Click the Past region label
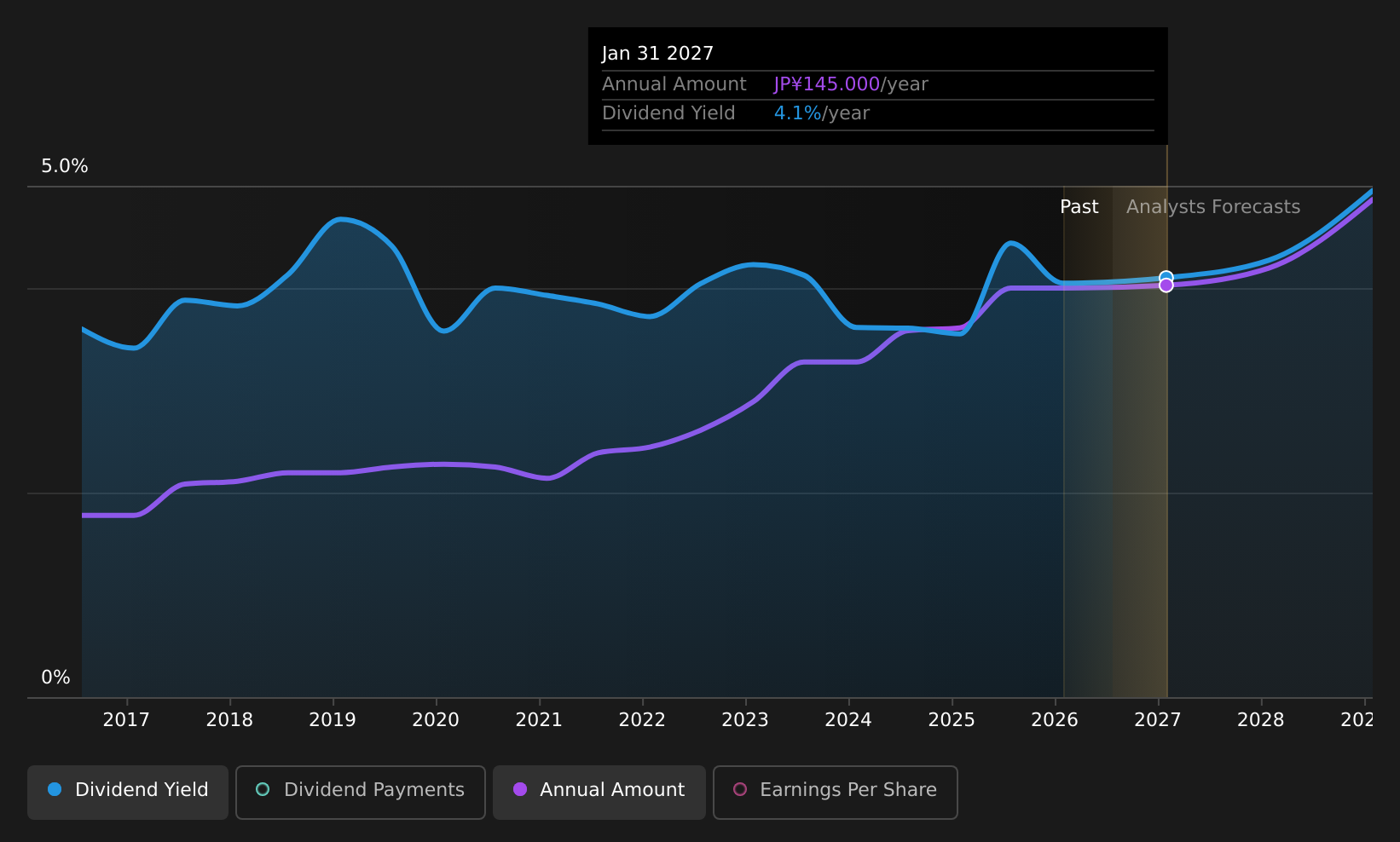The image size is (1400, 842). click(1079, 207)
